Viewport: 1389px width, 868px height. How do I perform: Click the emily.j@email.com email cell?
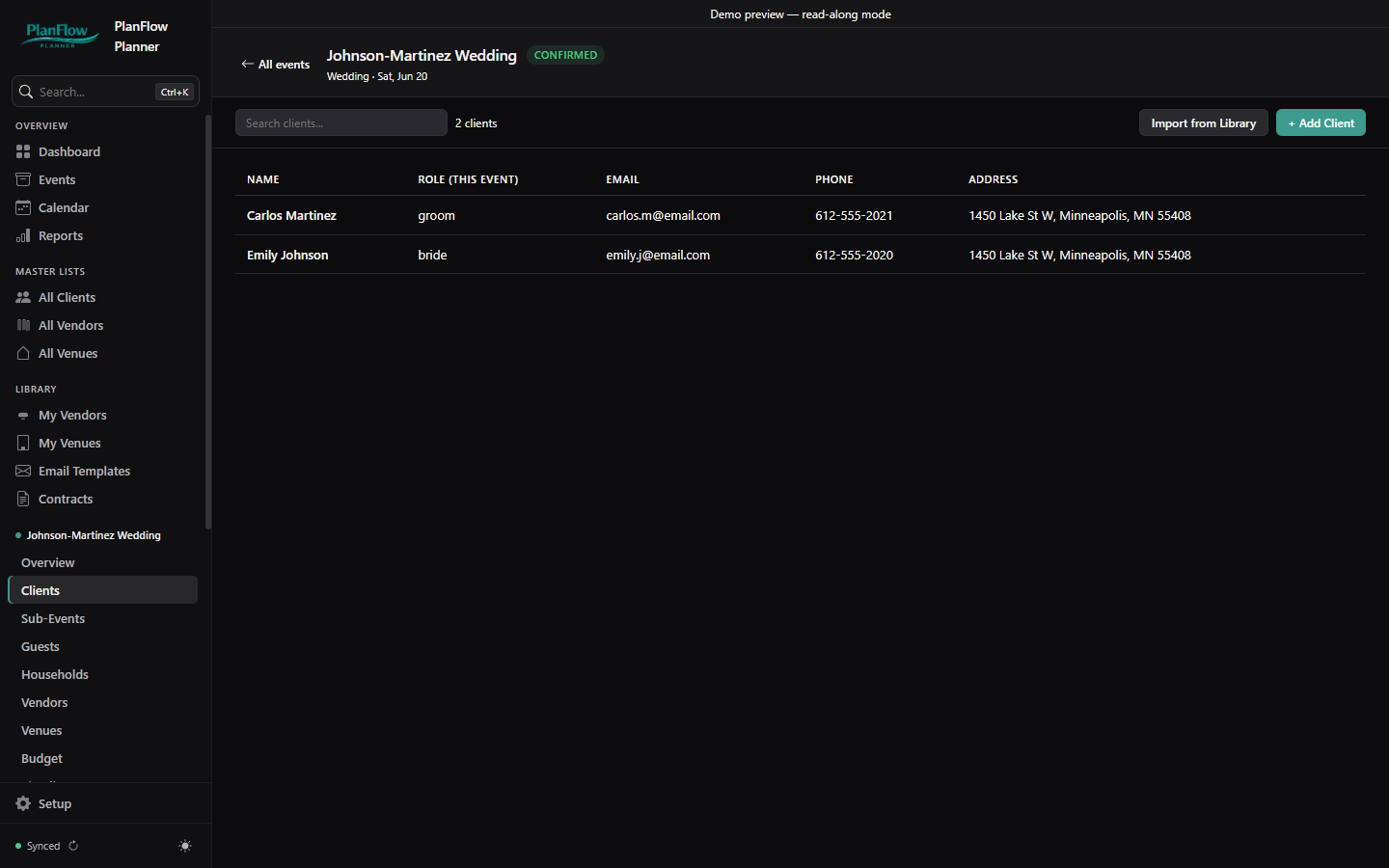tap(658, 255)
